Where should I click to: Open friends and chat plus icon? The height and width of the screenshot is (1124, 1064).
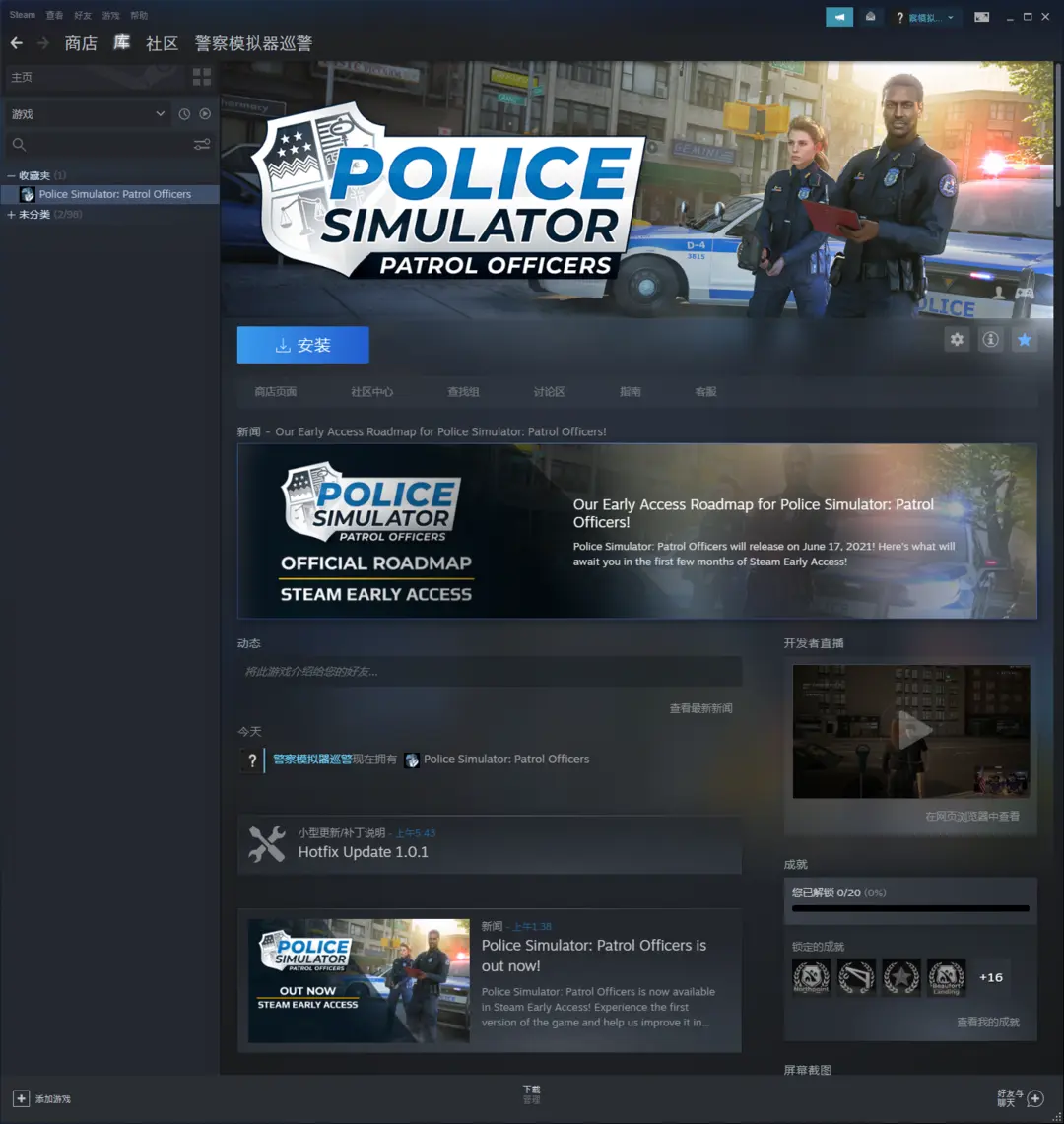pyautogui.click(x=1035, y=1098)
